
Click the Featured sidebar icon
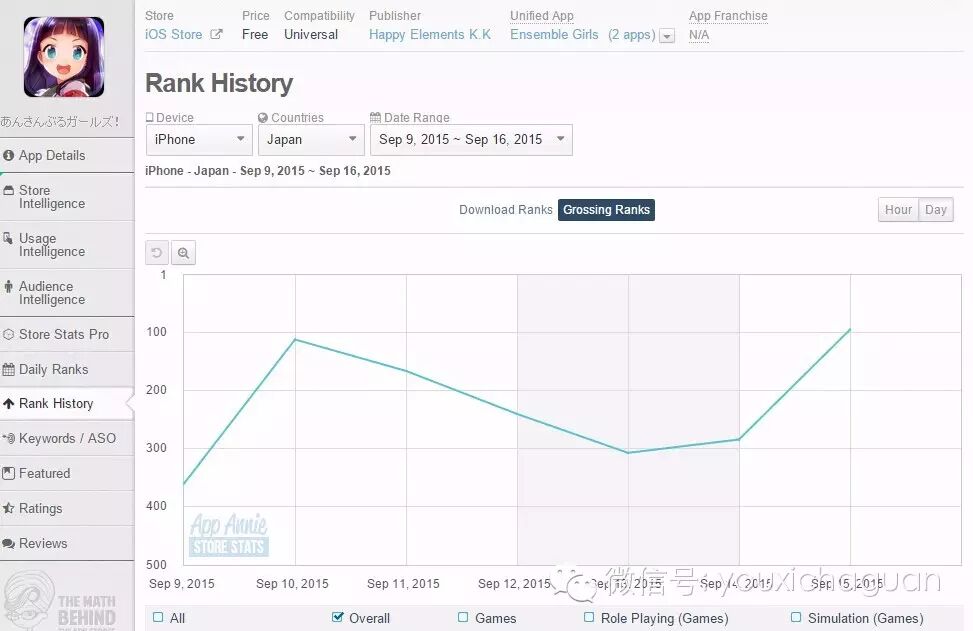click(9, 473)
